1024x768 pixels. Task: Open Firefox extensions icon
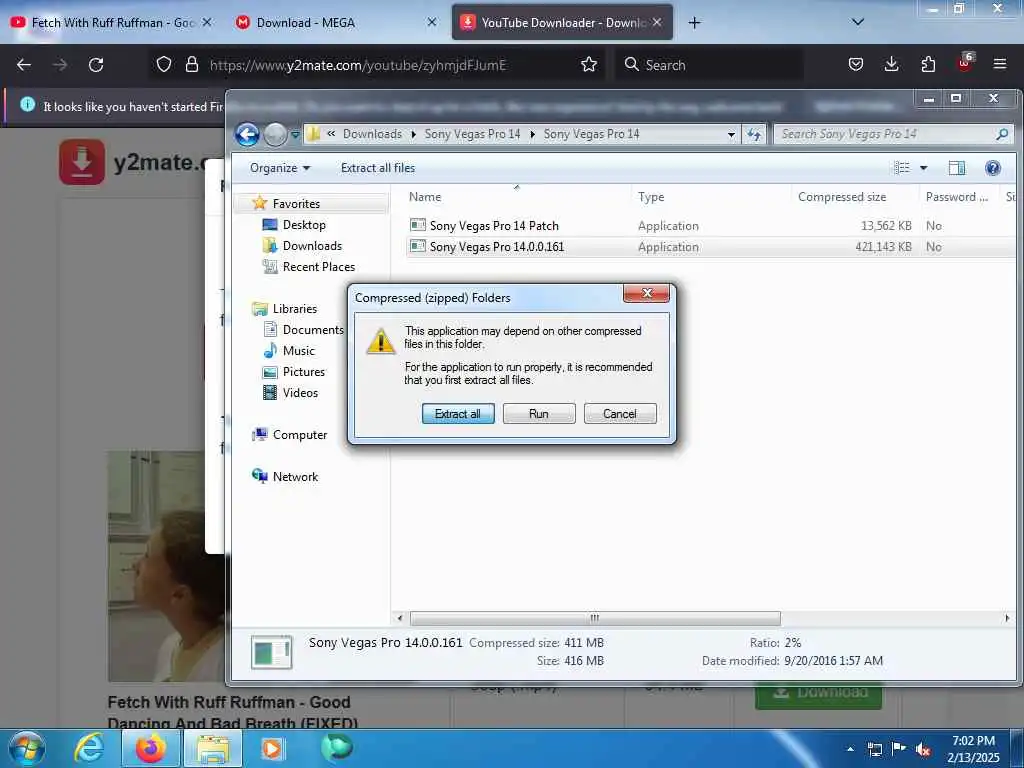(928, 65)
